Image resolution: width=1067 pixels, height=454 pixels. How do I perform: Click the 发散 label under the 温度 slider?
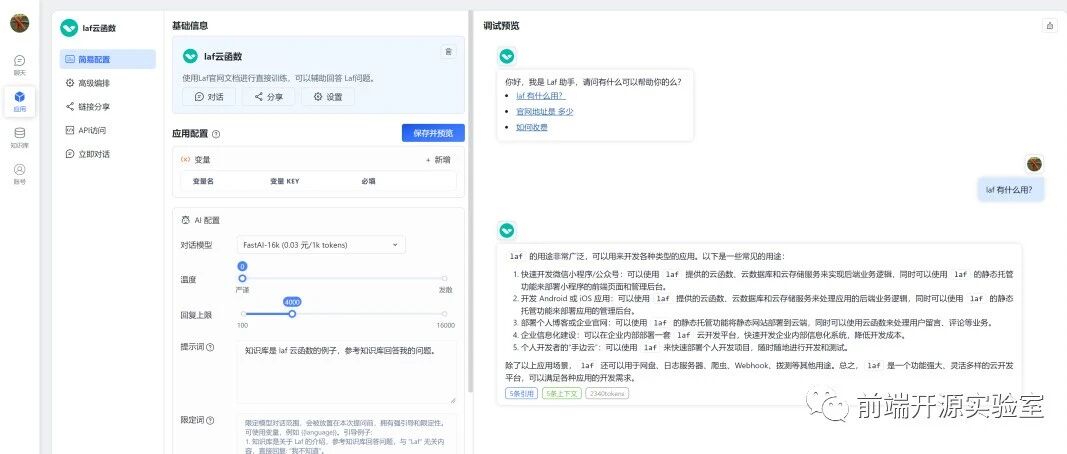pos(445,289)
